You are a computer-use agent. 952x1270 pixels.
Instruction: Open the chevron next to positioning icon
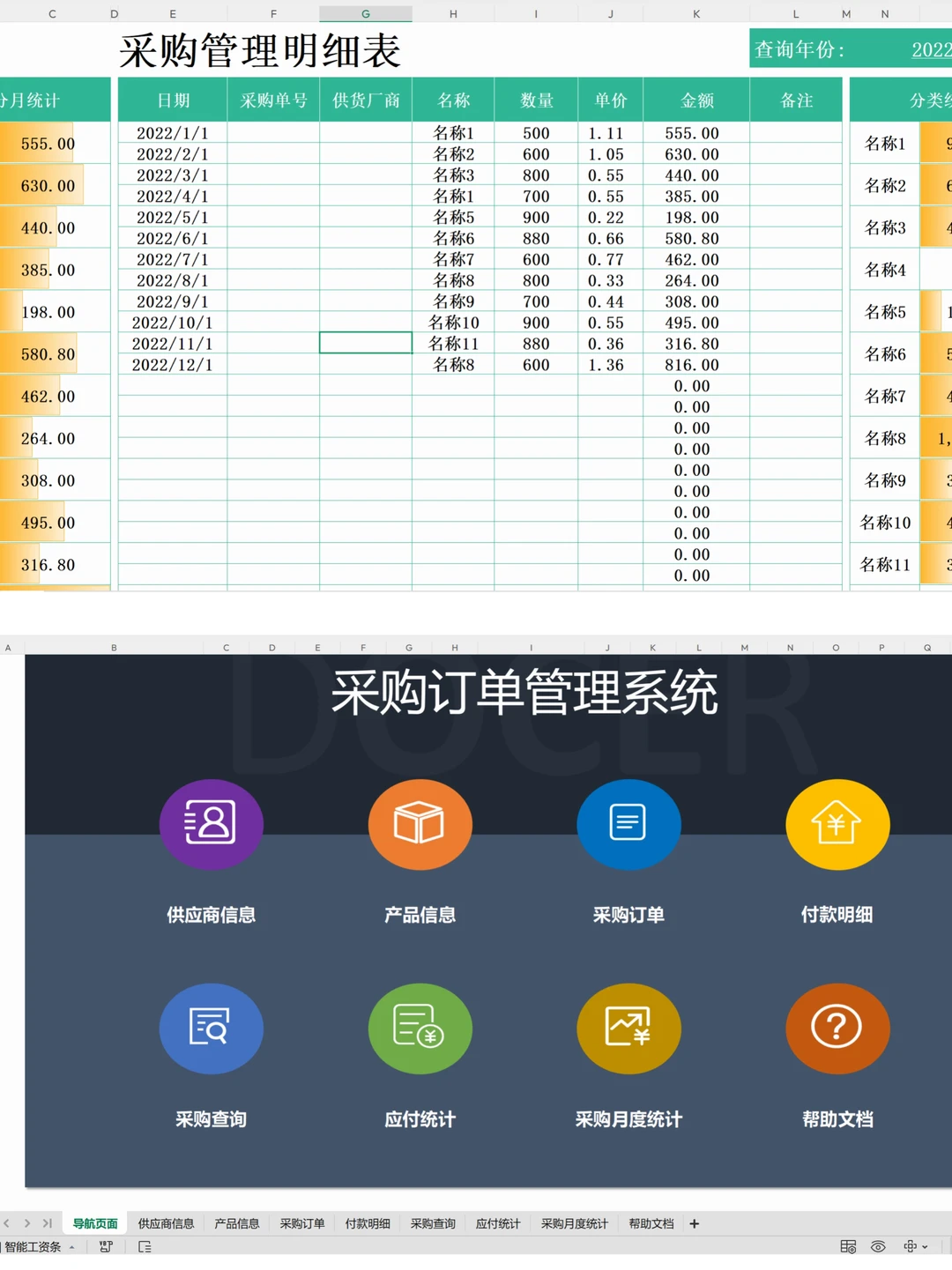pos(925,1246)
